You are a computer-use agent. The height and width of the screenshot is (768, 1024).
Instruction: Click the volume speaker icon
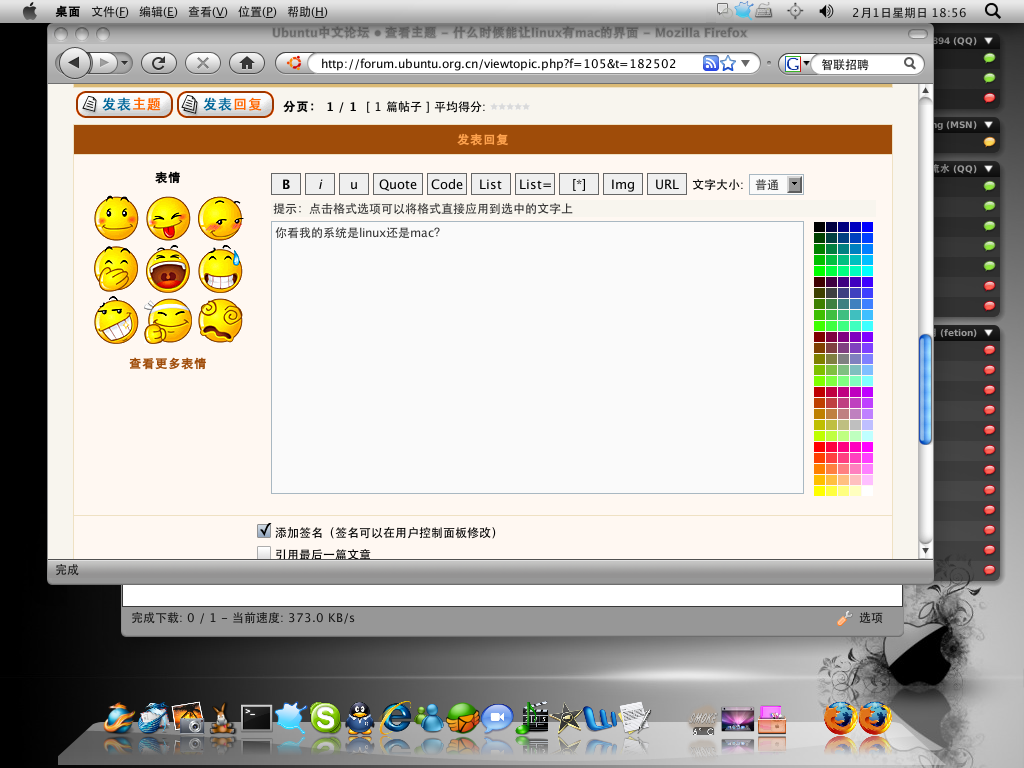[826, 11]
